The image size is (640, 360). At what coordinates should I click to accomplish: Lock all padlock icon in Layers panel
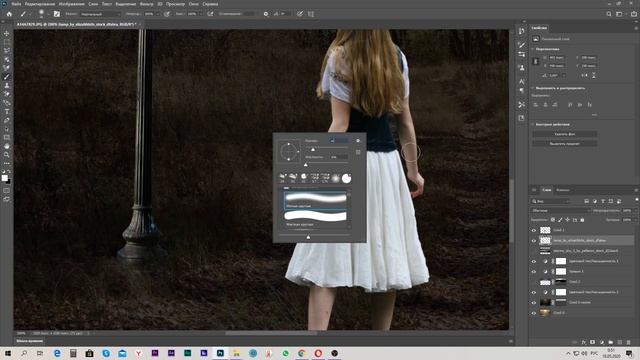pos(582,220)
